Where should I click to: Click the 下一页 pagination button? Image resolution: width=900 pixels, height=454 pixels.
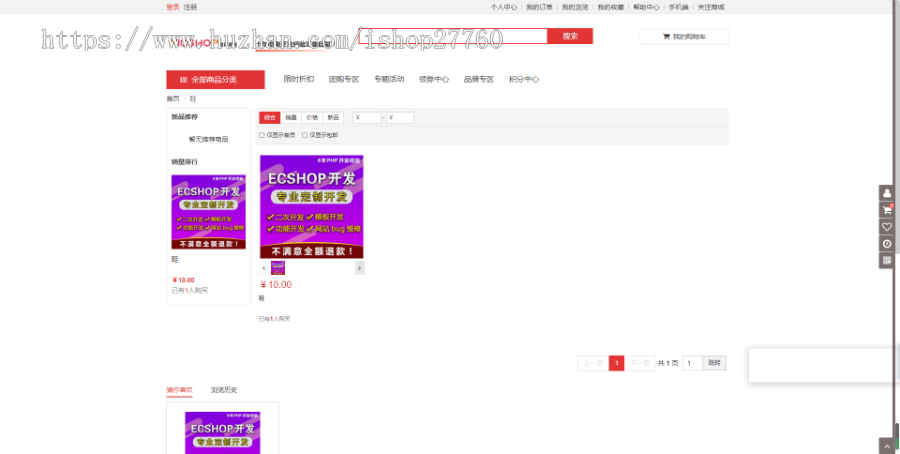[640, 363]
